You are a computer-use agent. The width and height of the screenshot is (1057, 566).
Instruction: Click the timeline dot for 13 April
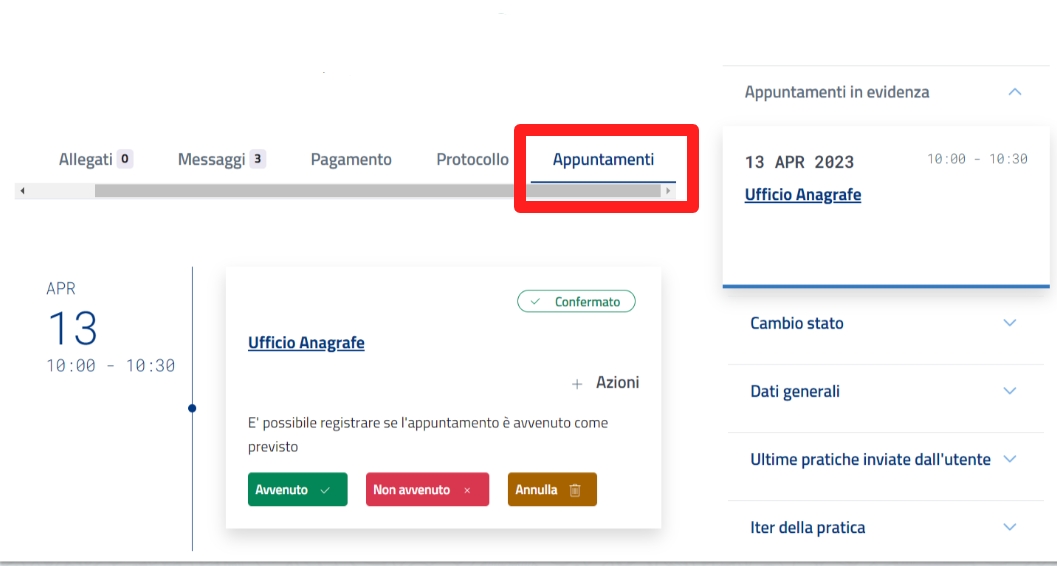(x=192, y=408)
